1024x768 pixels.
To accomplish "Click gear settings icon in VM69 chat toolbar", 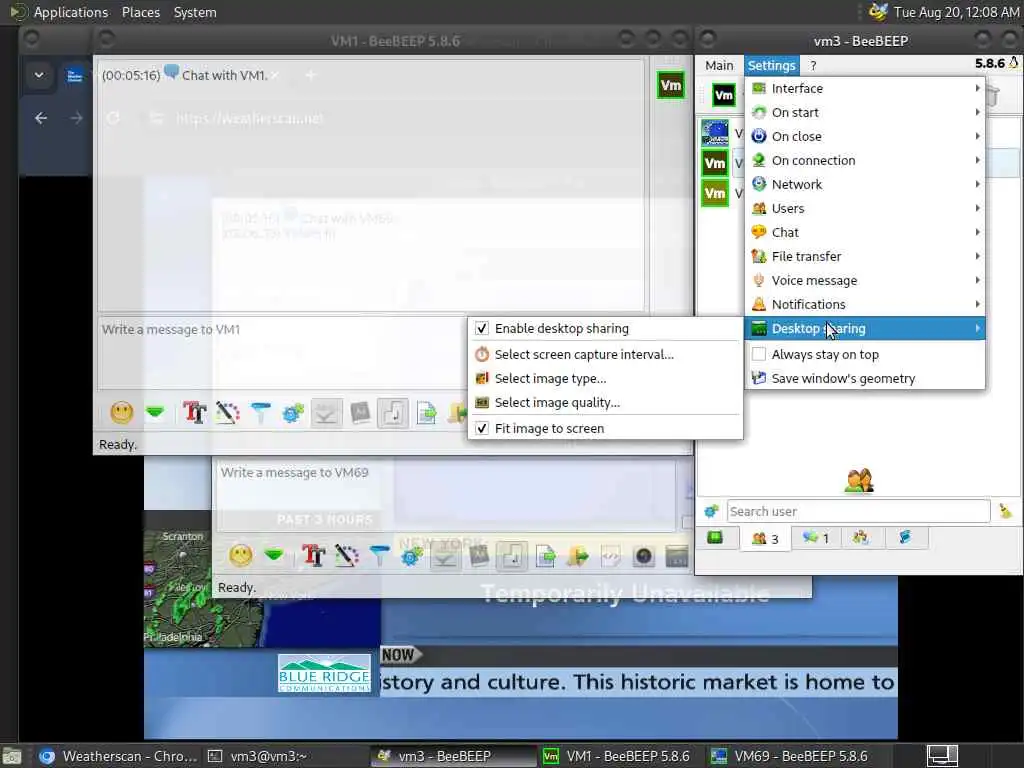I will point(412,556).
